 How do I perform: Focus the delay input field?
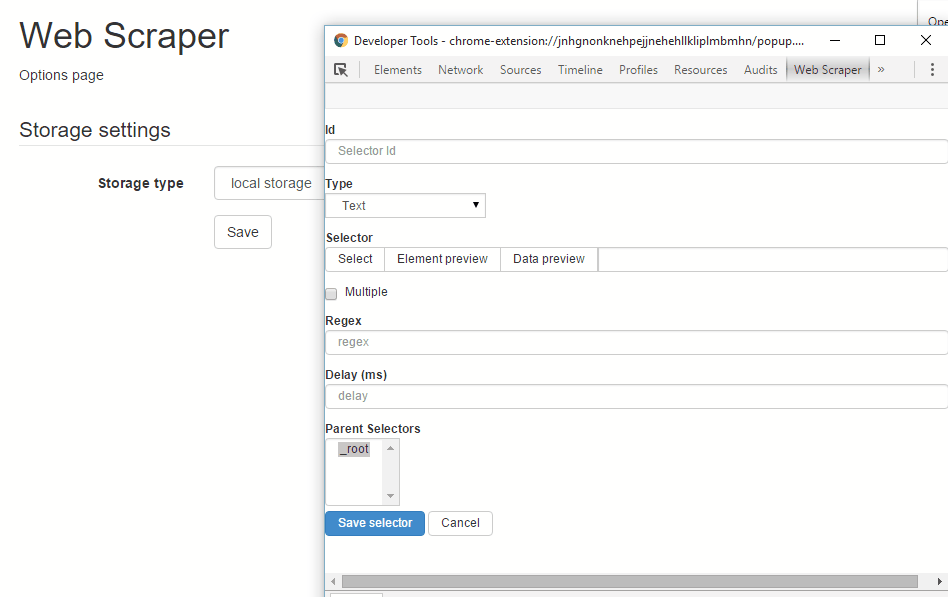coord(637,396)
